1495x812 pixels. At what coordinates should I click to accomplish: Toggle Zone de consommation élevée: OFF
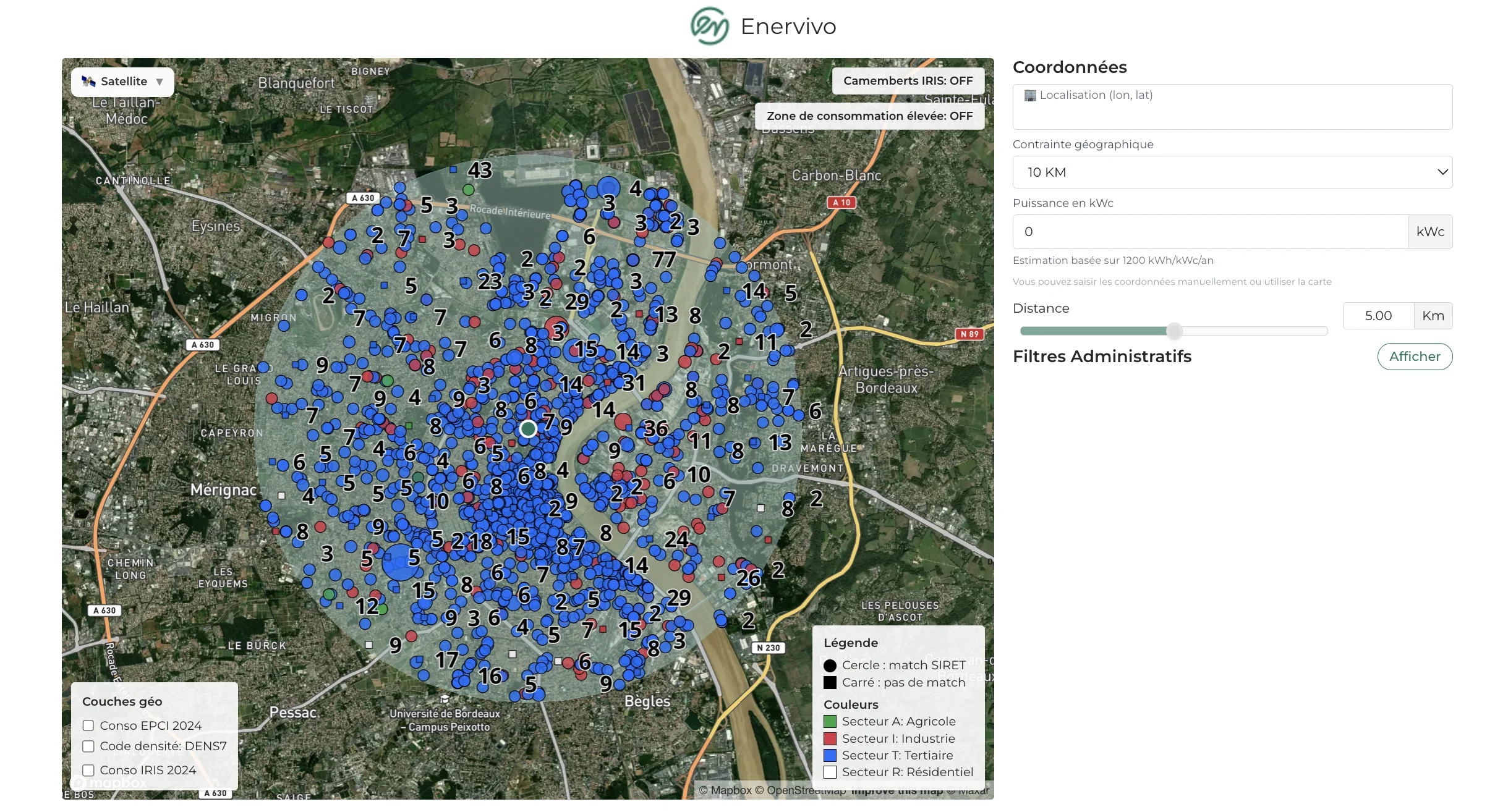coord(869,116)
